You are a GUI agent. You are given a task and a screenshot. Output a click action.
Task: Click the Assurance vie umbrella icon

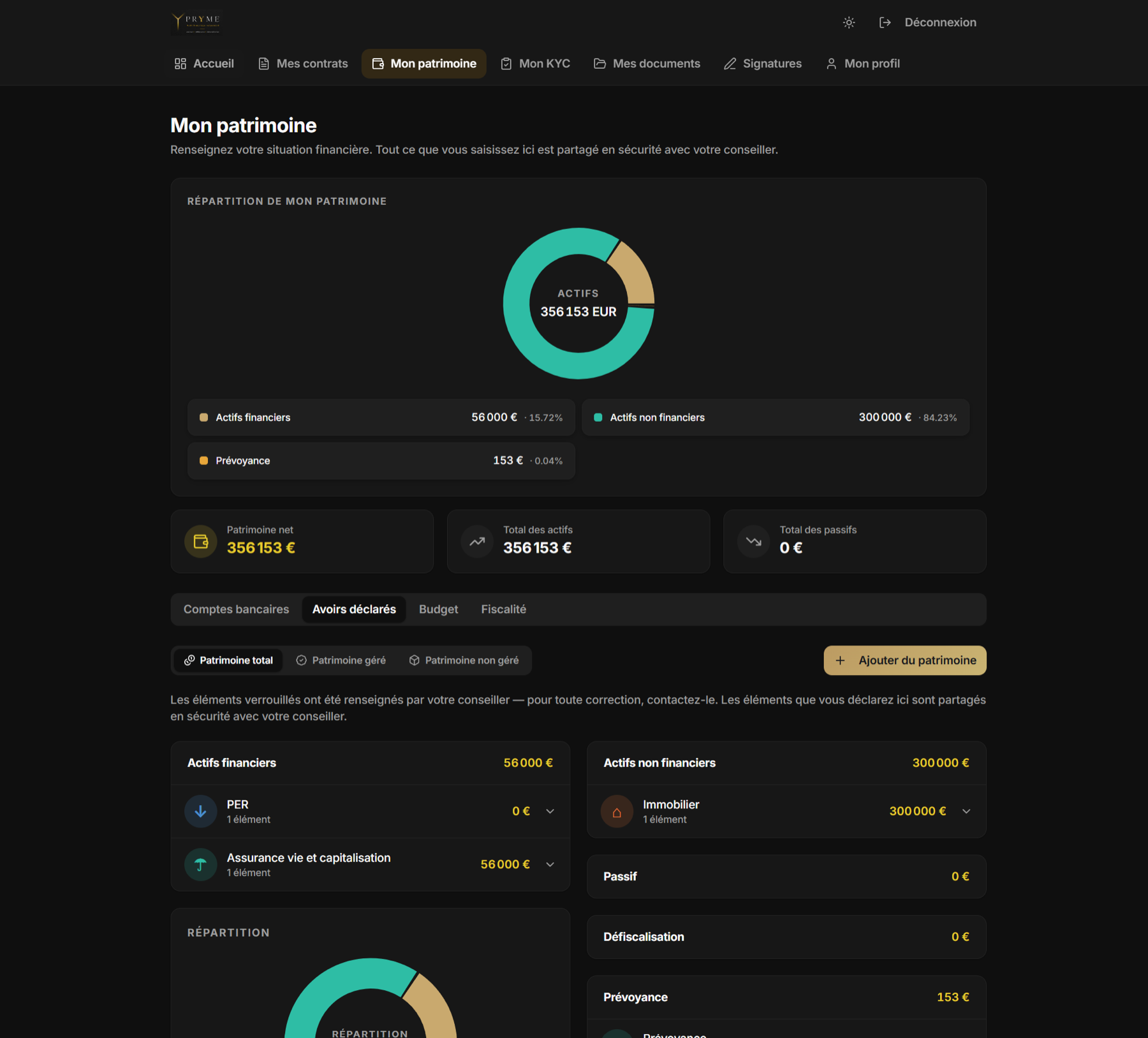(x=201, y=864)
